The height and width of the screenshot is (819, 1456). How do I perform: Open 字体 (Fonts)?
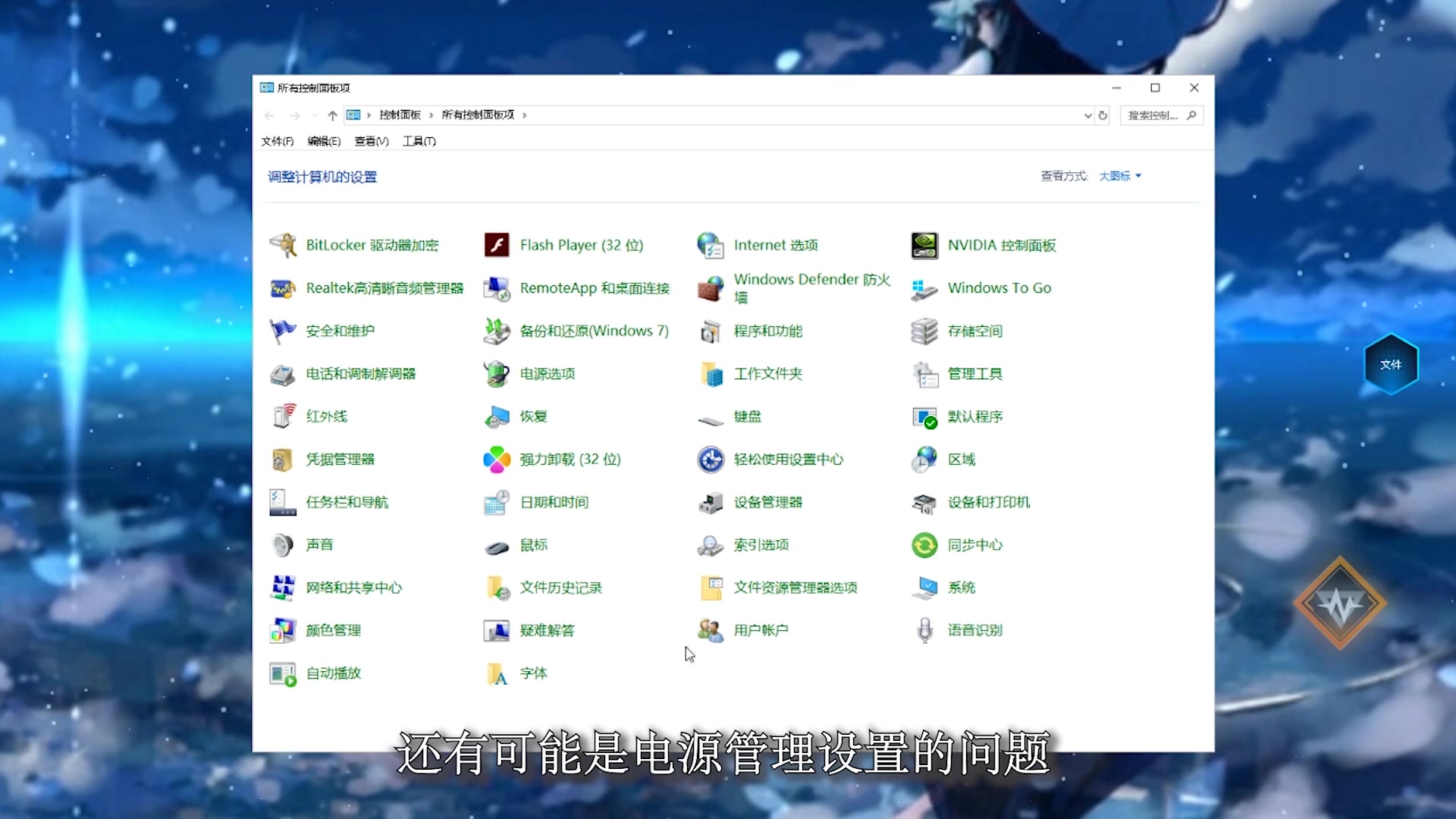(x=534, y=673)
